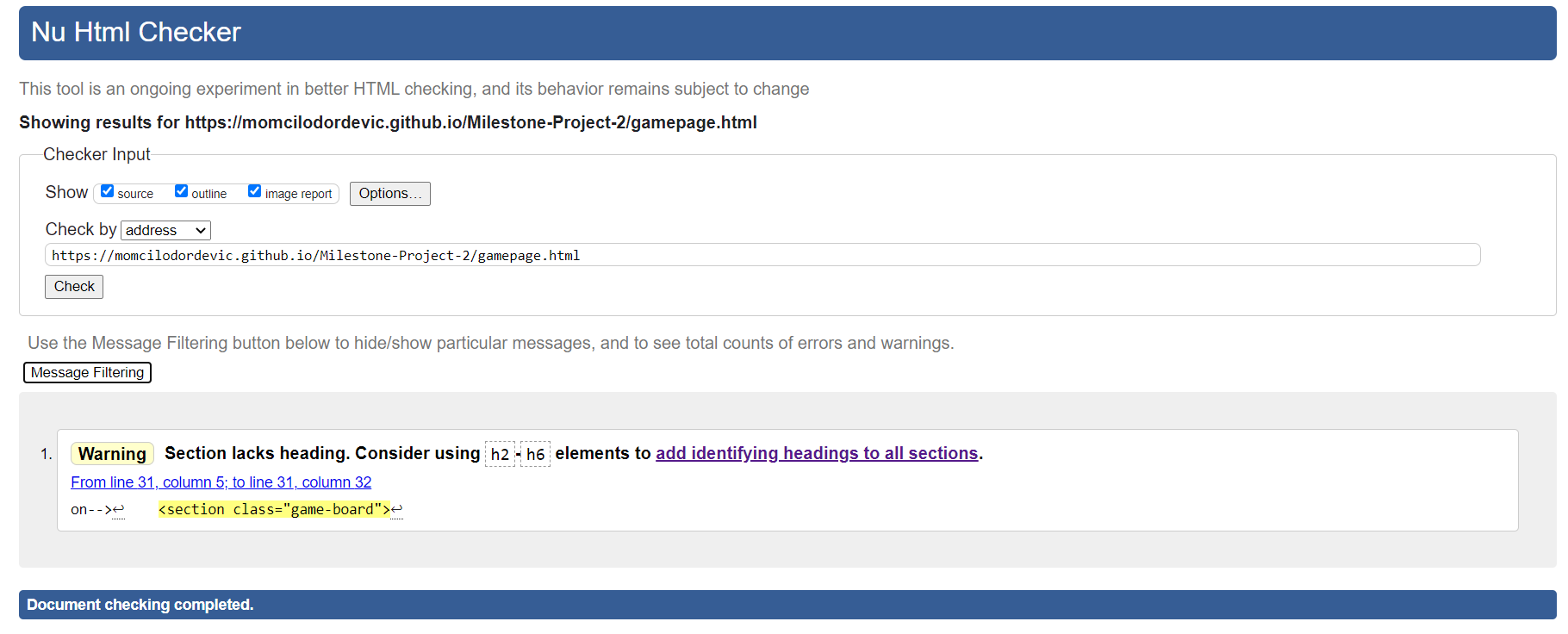Open the Message Filtering button

coord(87,372)
